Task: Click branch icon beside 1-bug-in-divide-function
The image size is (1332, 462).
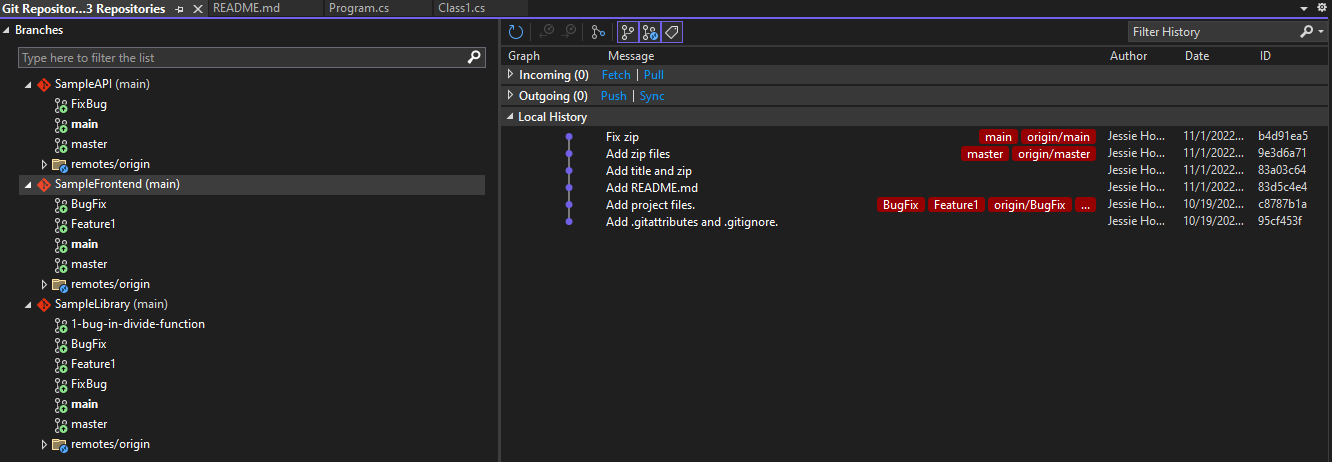Action: (x=61, y=324)
